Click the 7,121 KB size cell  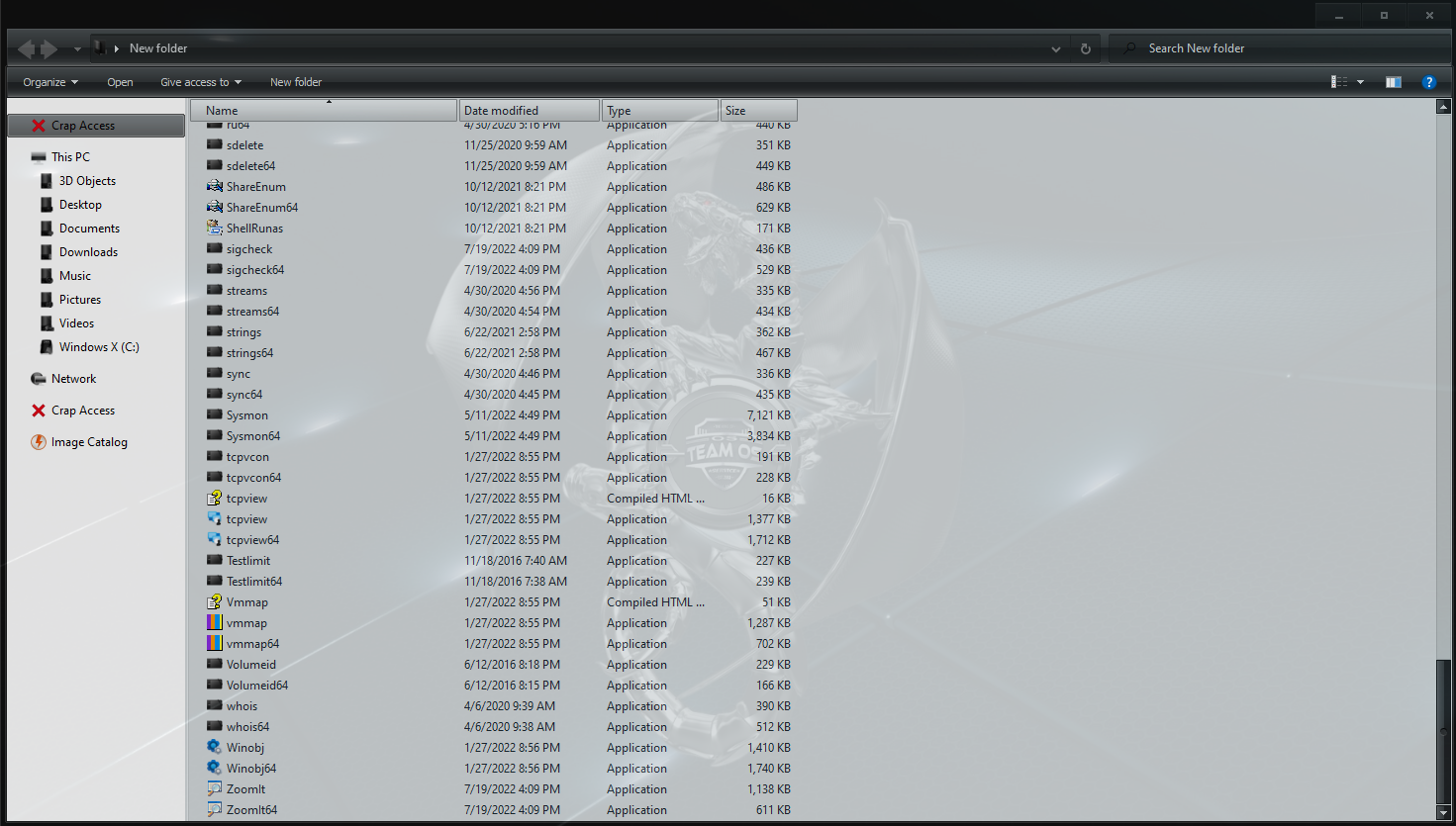[769, 415]
